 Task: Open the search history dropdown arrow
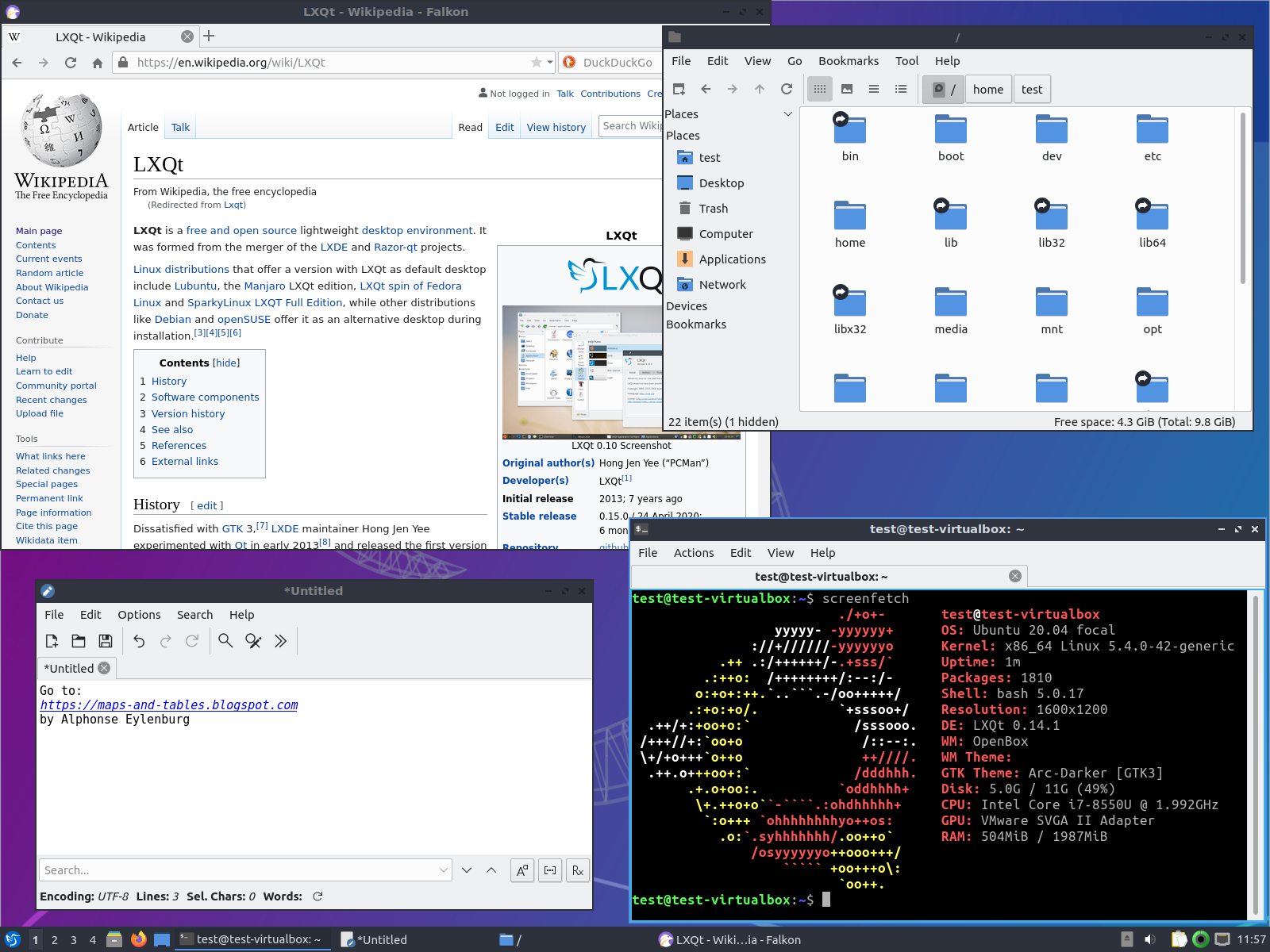[443, 870]
